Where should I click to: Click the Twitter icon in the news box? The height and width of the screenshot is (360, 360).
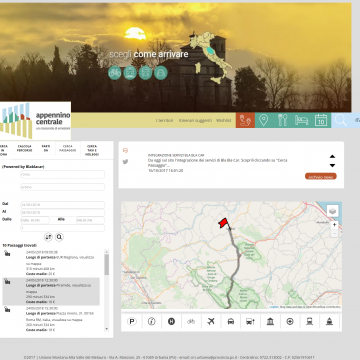pyautogui.click(x=125, y=162)
